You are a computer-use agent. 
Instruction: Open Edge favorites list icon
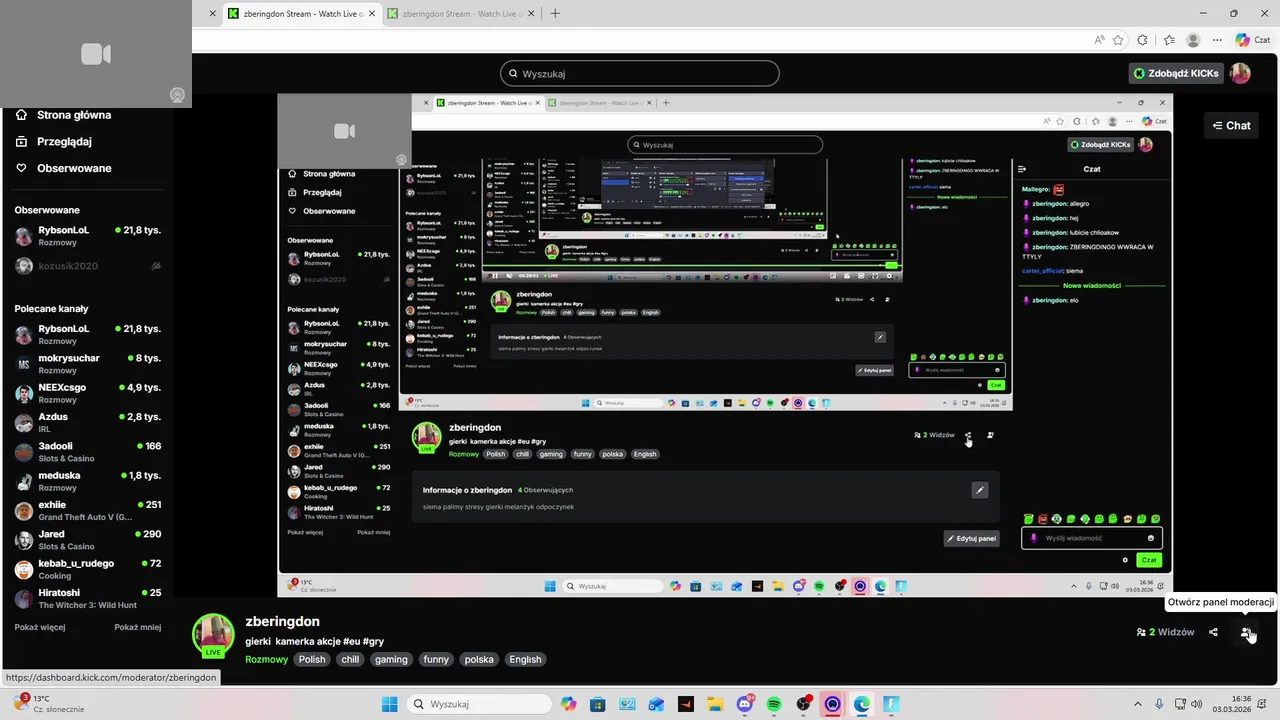tap(1169, 40)
